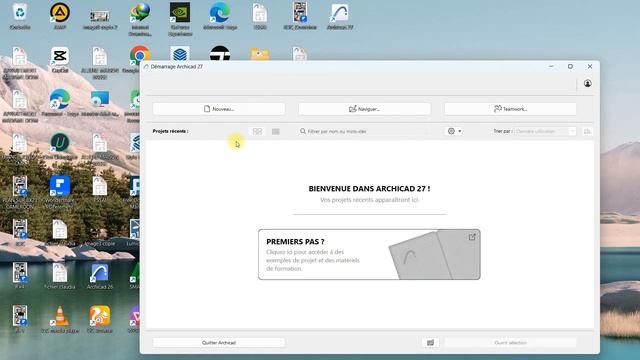Click external link icon on Premiers pas card
Image resolution: width=640 pixels, height=360 pixels.
472,237
